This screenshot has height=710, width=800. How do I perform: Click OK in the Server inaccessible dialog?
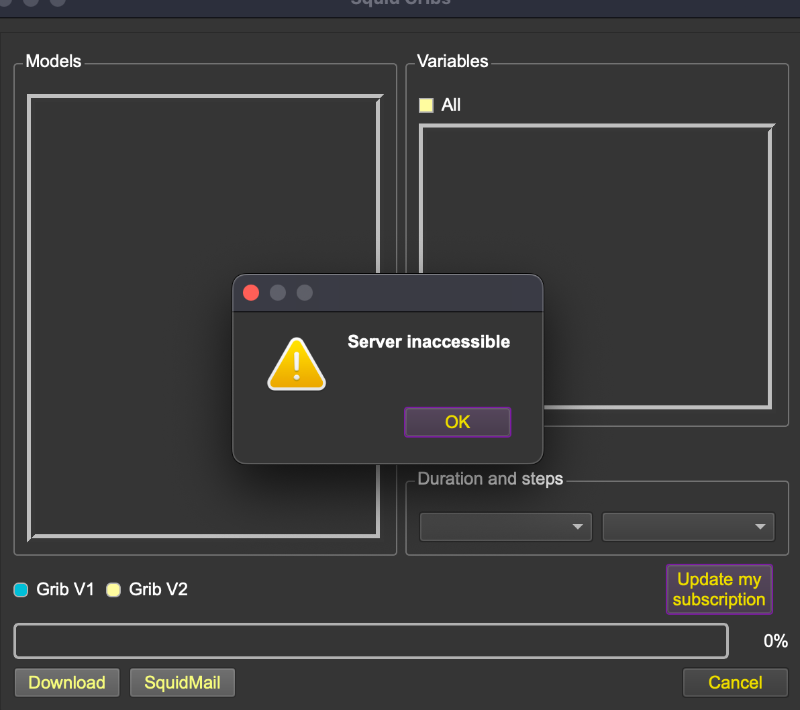(457, 422)
